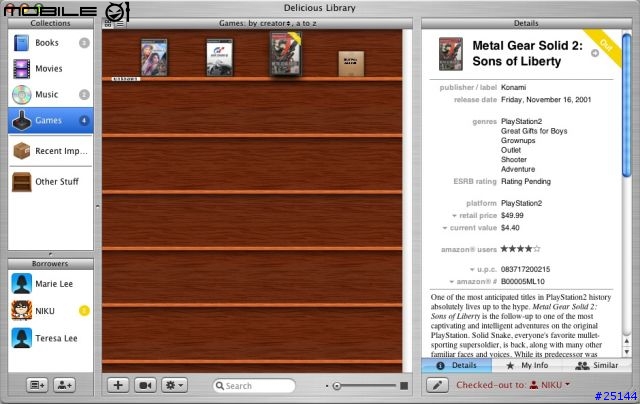Switch to list view
Viewport: 640px width, 404px height.
tap(120, 24)
